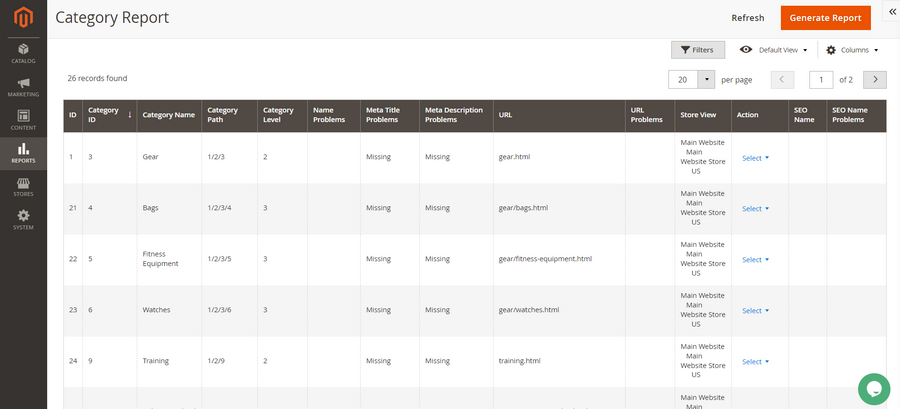Click the Watches category name cell
The height and width of the screenshot is (409, 900).
[x=169, y=310]
